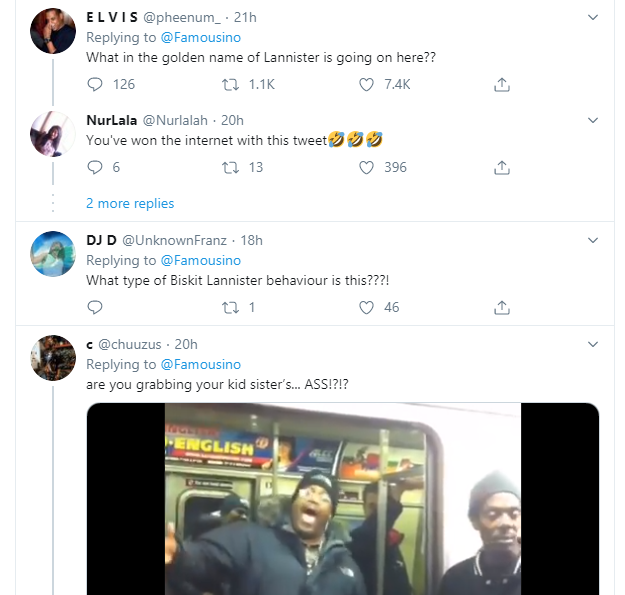Open @Famousino profile link in ELVIS's reply
625x595 pixels.
(x=200, y=38)
